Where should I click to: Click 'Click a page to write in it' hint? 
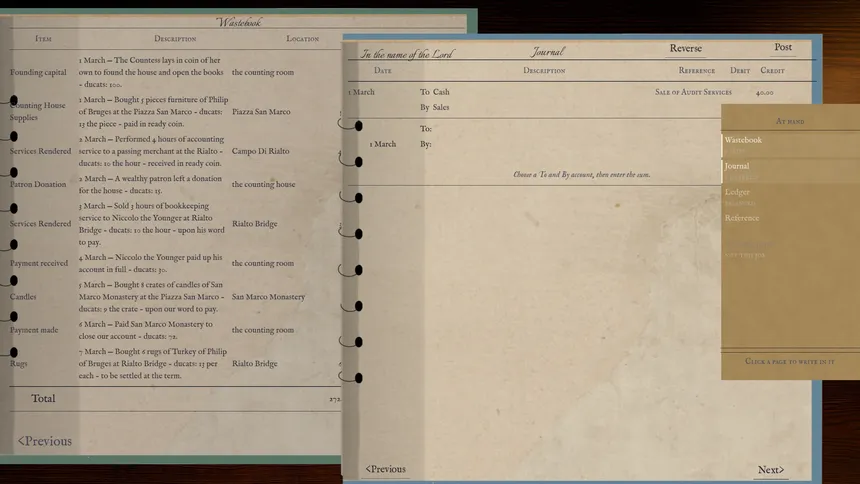(790, 362)
